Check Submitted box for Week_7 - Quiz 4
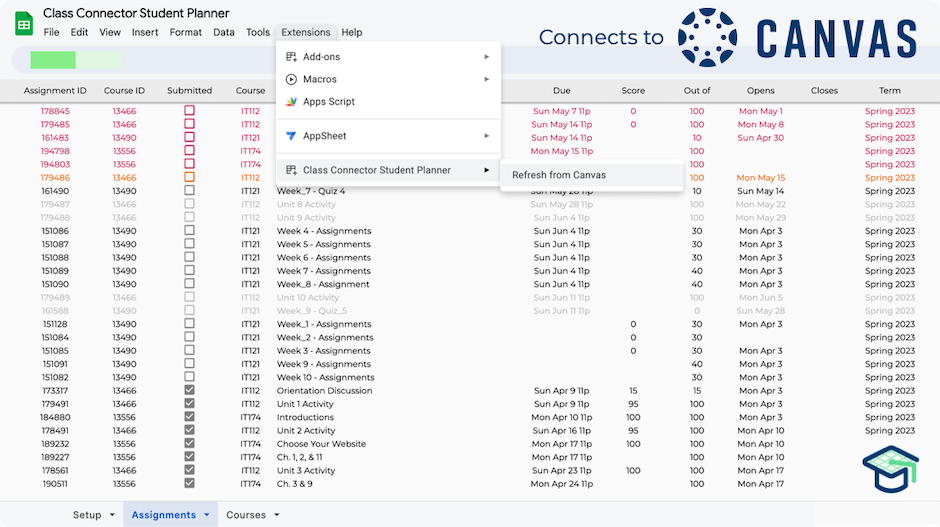 point(189,190)
